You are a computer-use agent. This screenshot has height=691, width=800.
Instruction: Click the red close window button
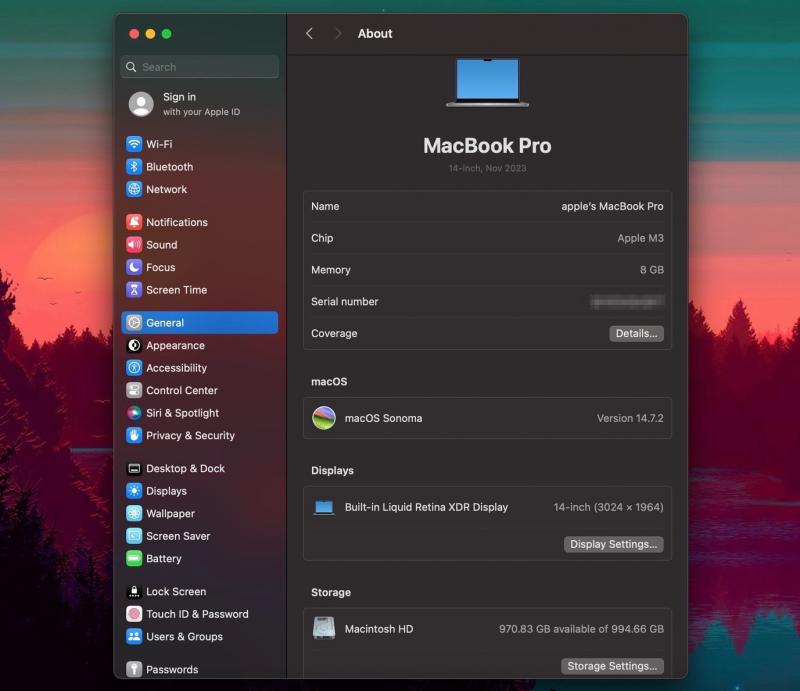[134, 34]
